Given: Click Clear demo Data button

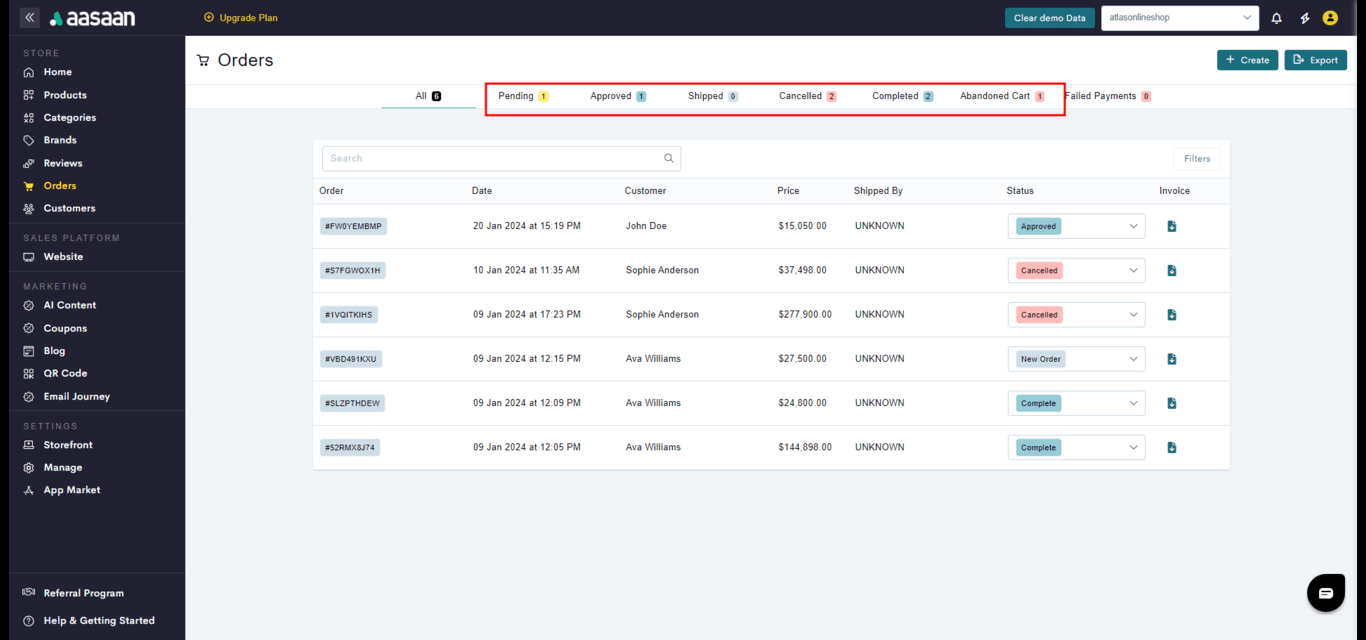Looking at the screenshot, I should (1049, 18).
